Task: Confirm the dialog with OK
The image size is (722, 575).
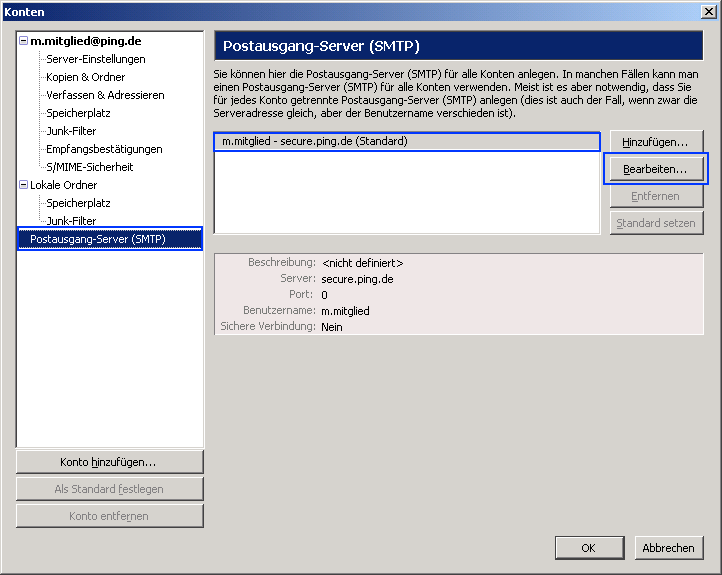Action: [589, 548]
